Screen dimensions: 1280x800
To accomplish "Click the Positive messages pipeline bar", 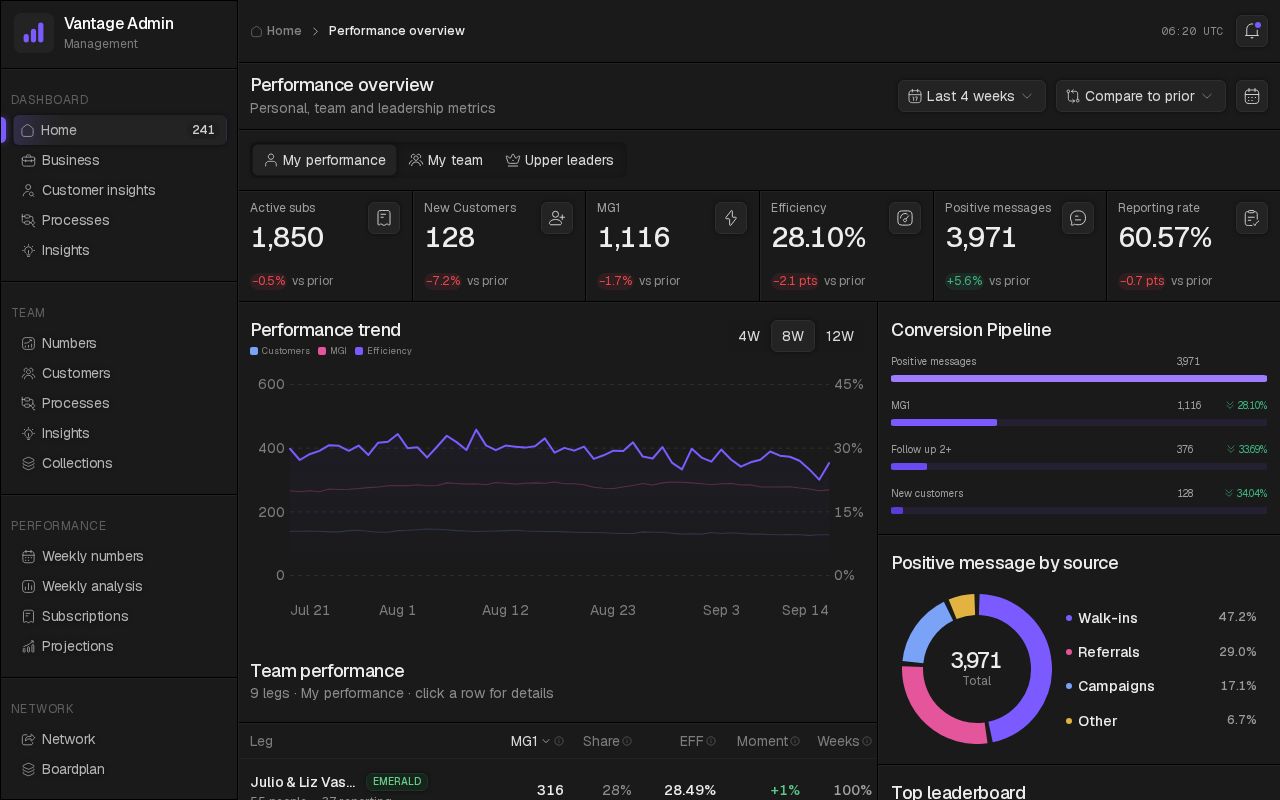I will tap(1079, 378).
